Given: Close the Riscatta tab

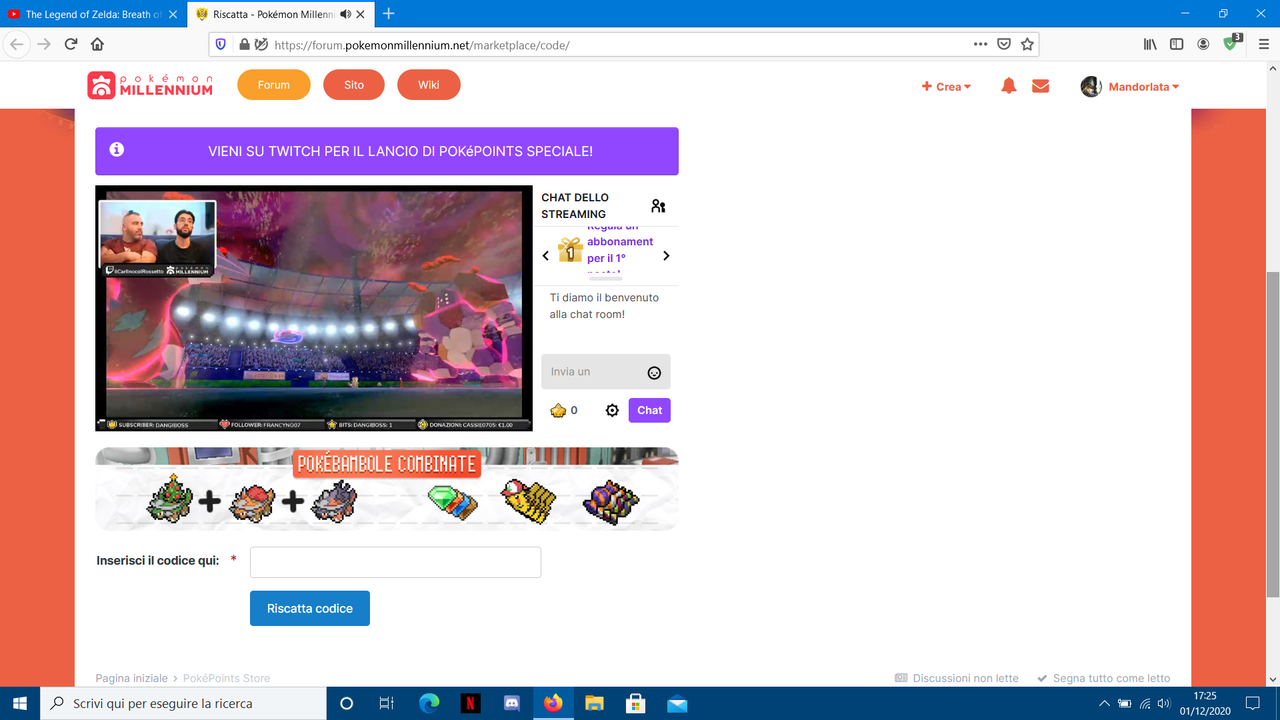Looking at the screenshot, I should [362, 14].
